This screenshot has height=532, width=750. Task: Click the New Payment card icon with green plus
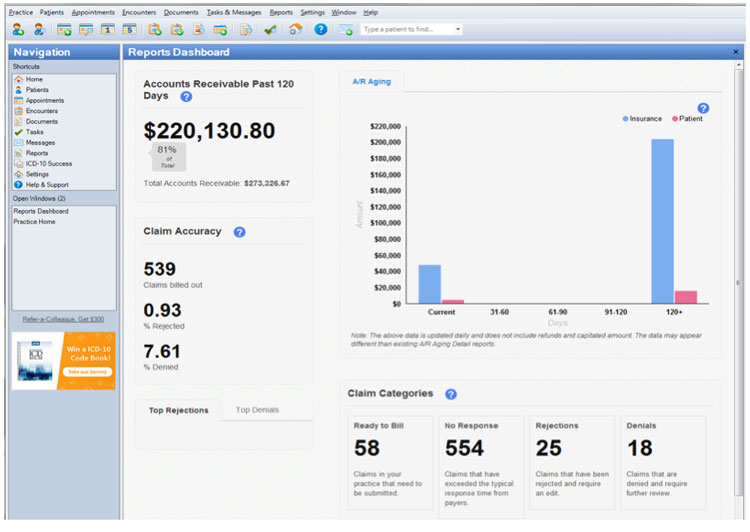(x=220, y=30)
